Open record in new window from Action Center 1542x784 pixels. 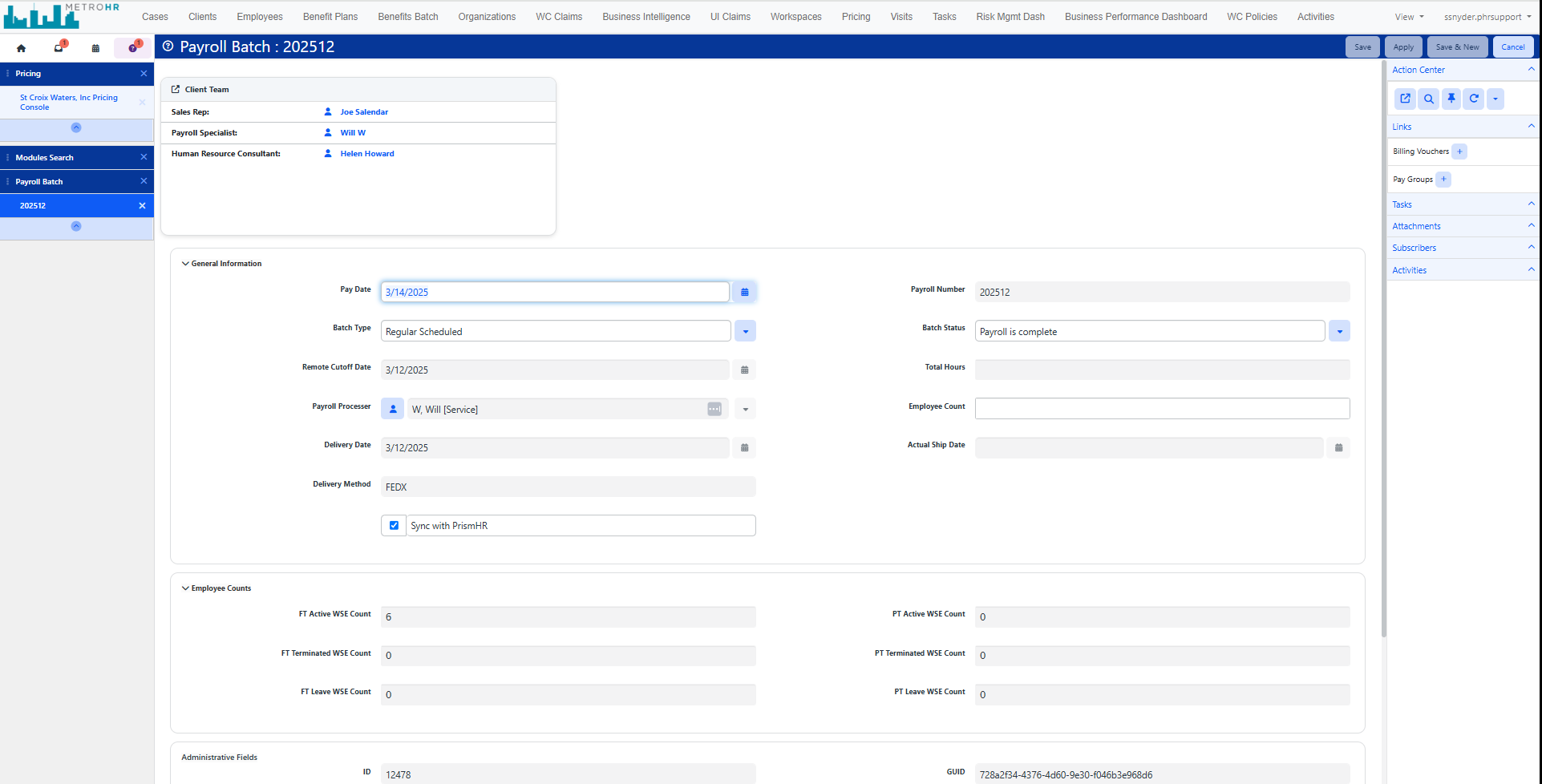point(1405,99)
